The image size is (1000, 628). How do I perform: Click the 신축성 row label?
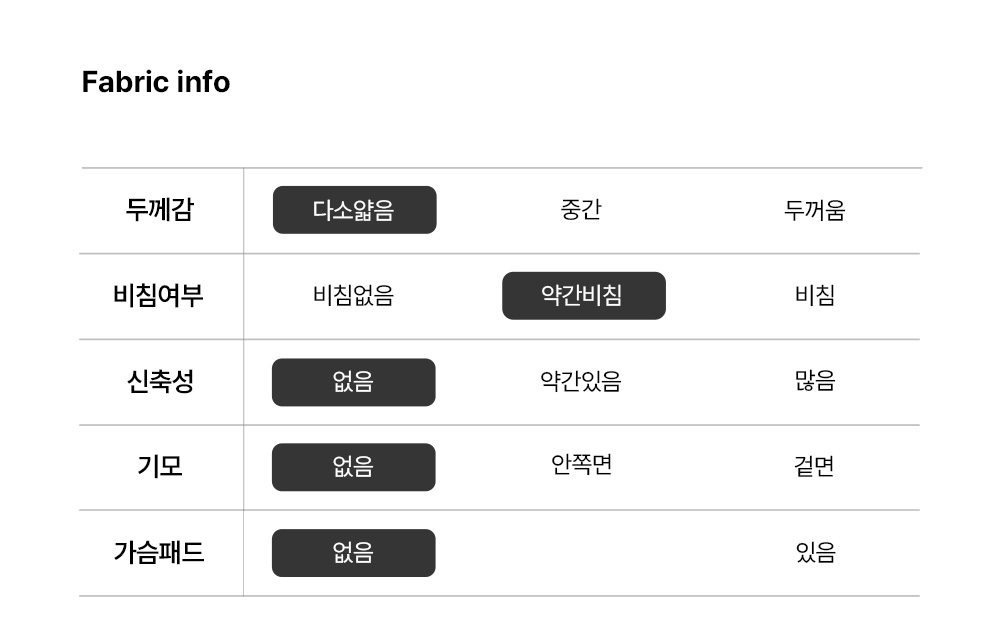(x=160, y=382)
